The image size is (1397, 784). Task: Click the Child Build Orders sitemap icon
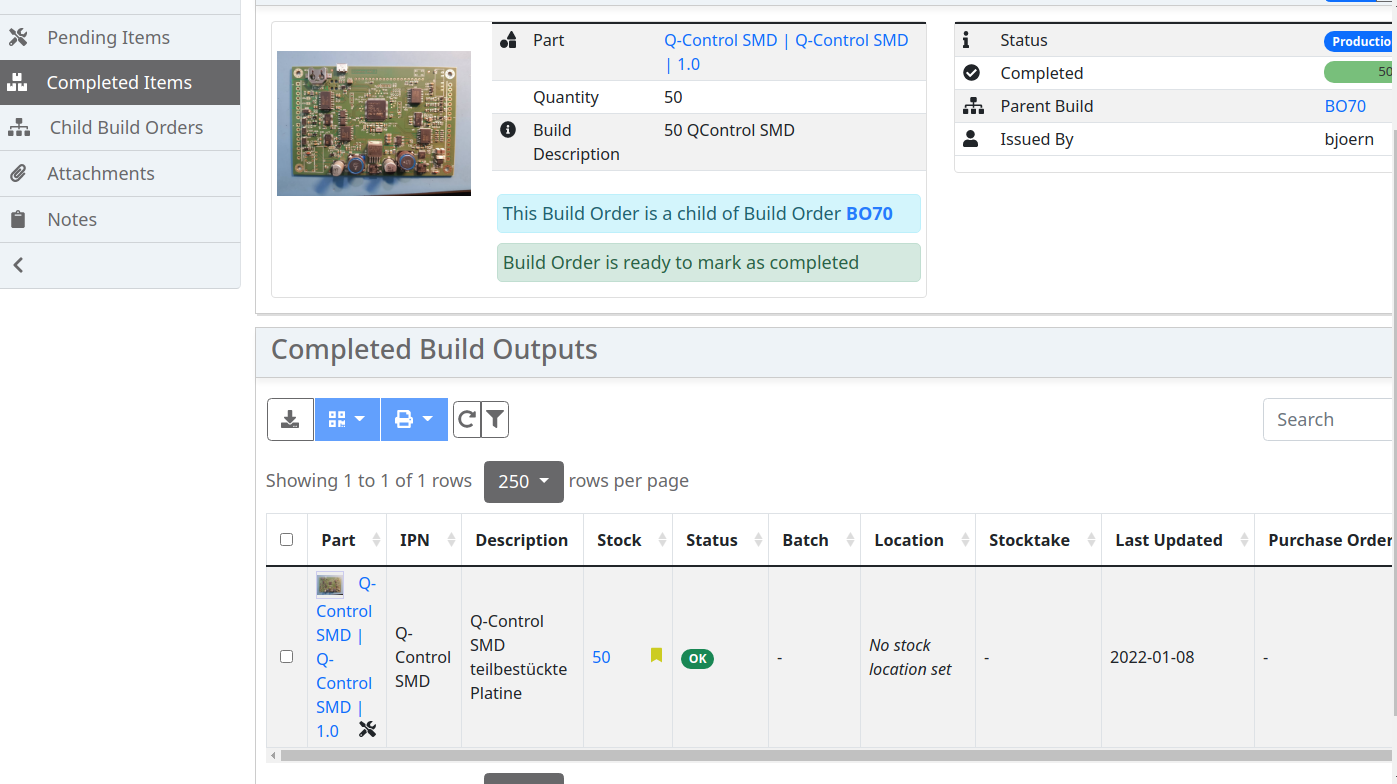19,128
